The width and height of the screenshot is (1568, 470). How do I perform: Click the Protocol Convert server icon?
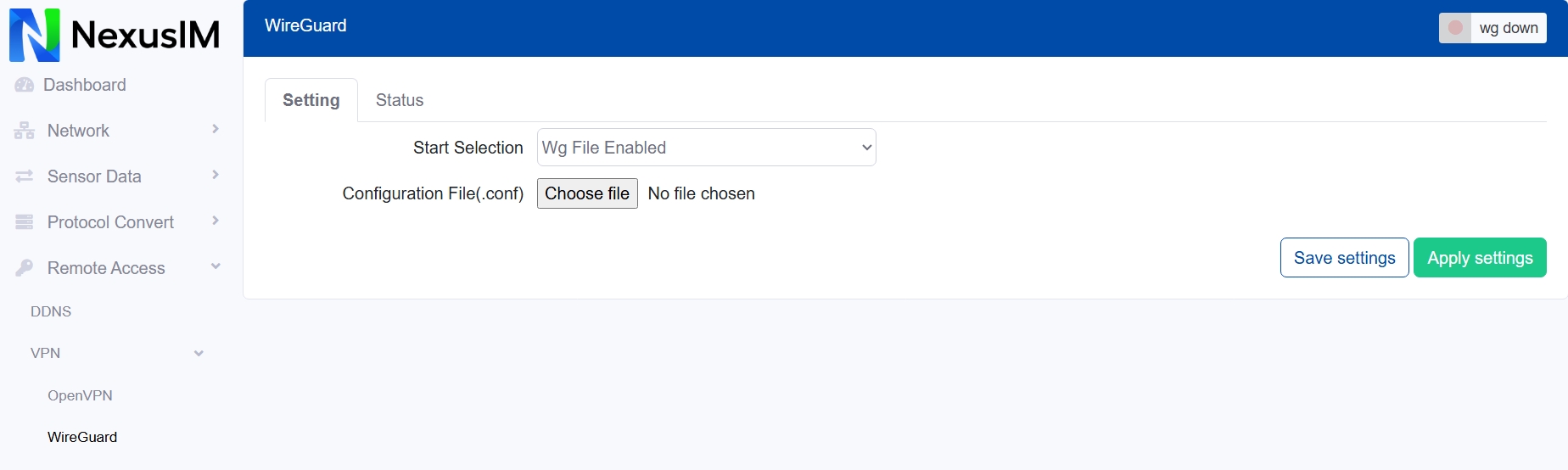[25, 222]
